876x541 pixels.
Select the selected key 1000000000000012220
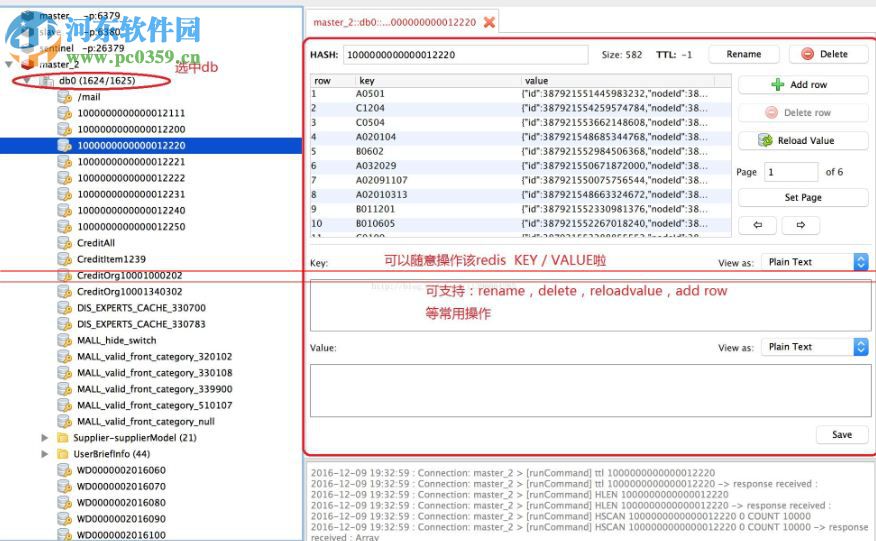151,146
